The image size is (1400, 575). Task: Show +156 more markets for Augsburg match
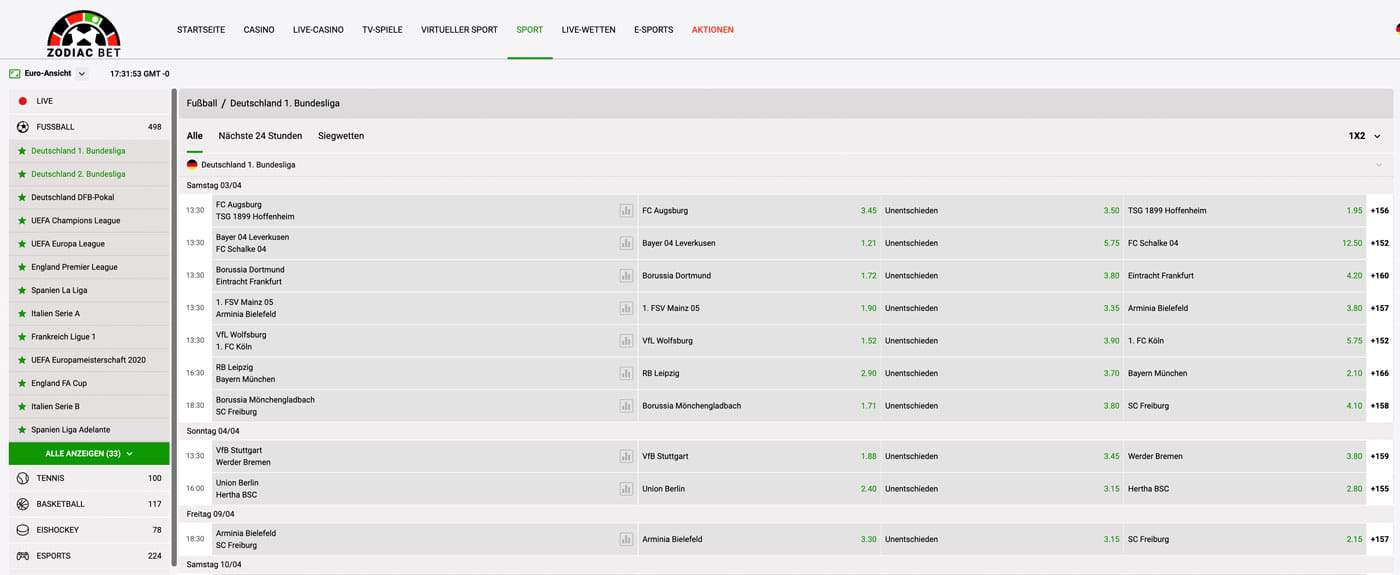[1380, 211]
